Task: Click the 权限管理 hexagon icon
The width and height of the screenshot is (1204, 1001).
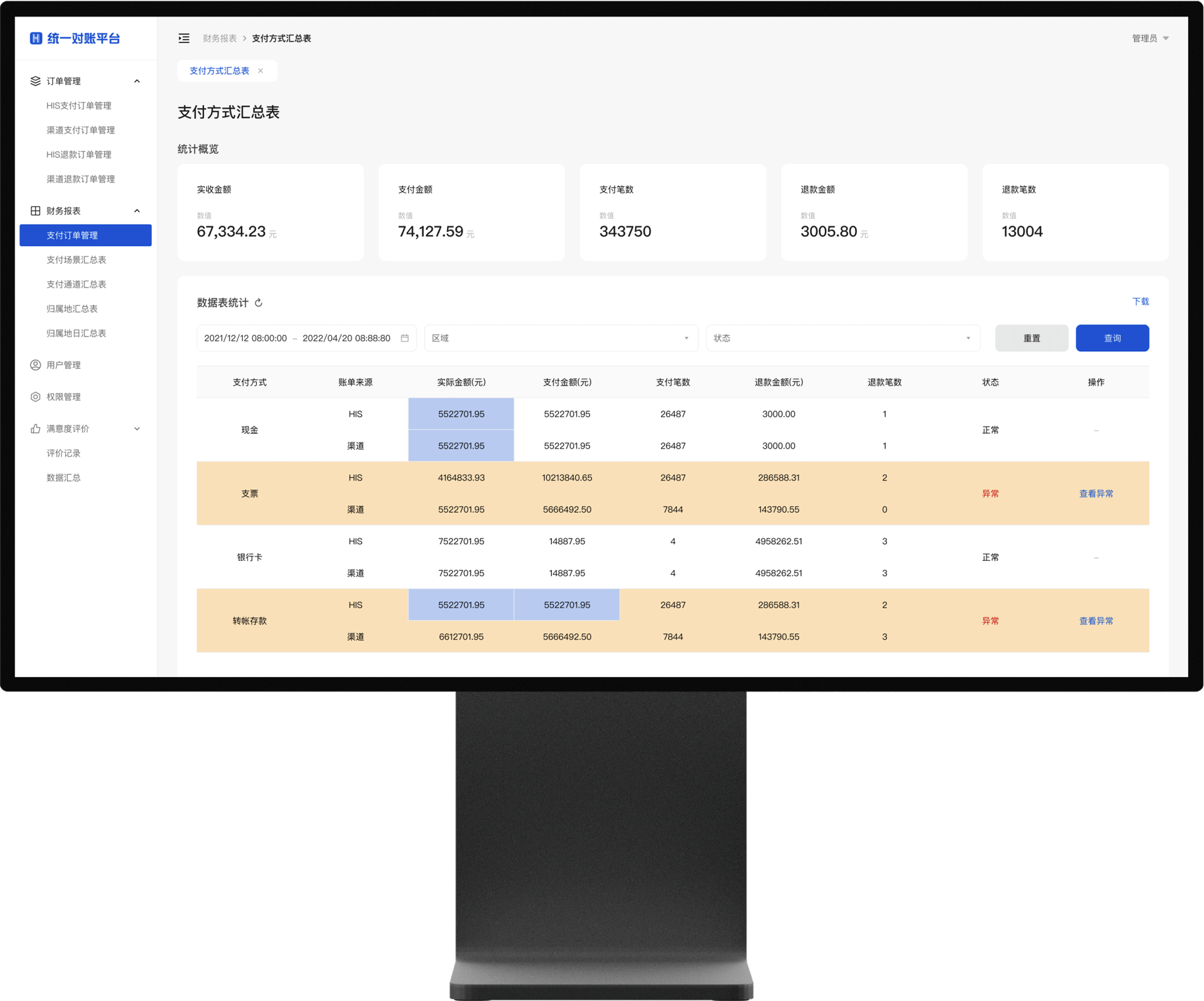Action: pyautogui.click(x=36, y=397)
